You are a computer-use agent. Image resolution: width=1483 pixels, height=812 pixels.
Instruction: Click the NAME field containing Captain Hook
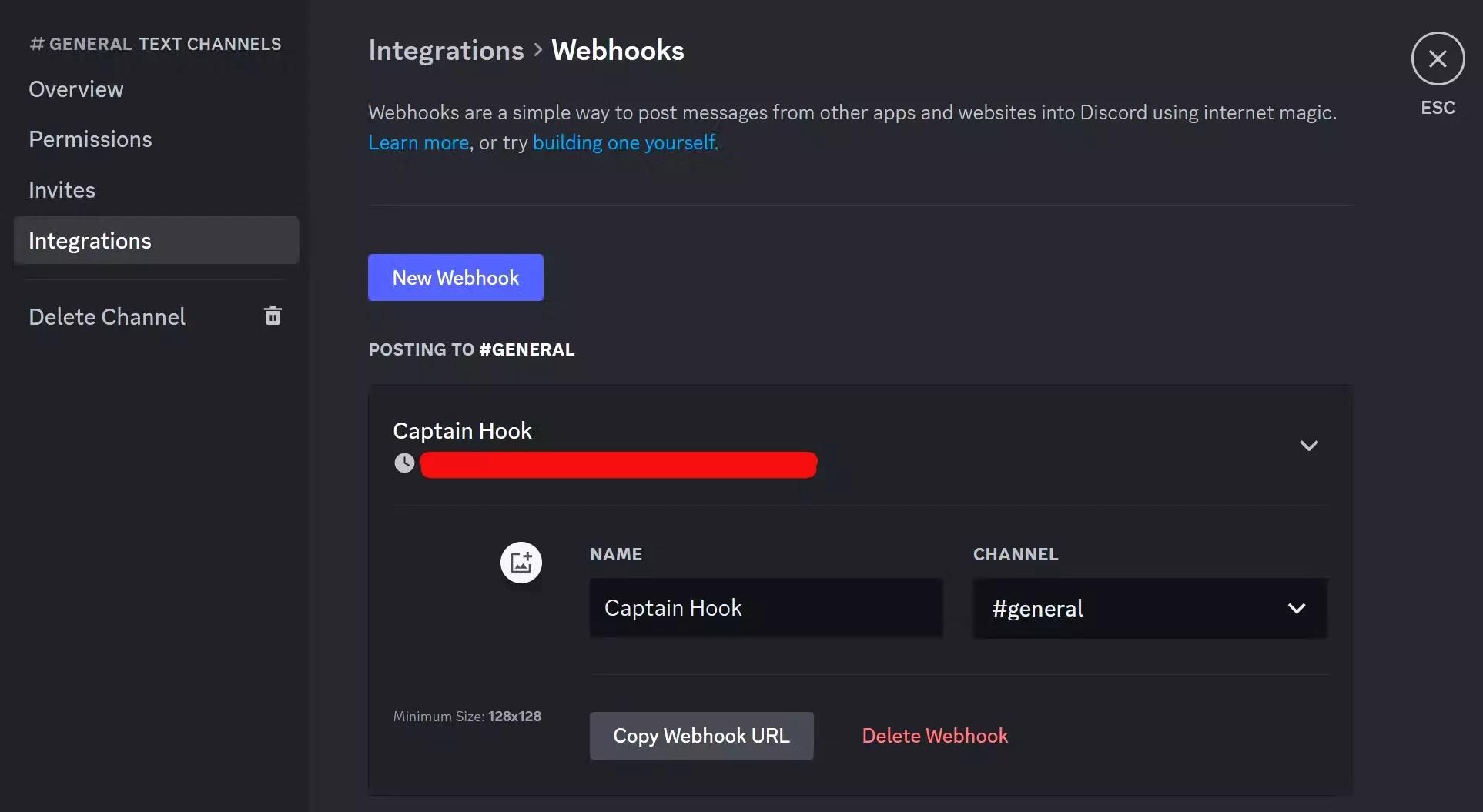[x=765, y=608]
